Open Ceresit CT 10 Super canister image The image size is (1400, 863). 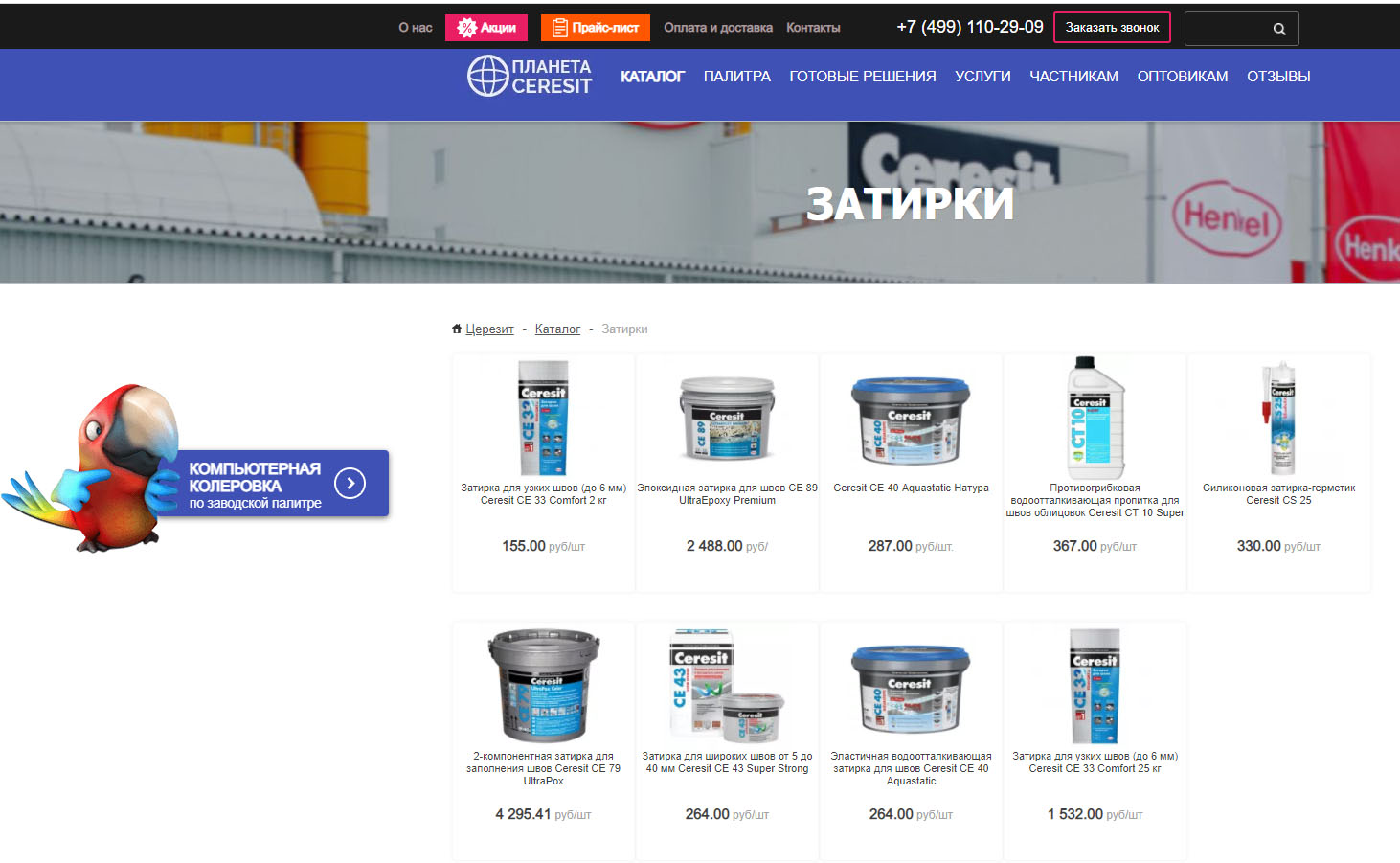(x=1095, y=418)
